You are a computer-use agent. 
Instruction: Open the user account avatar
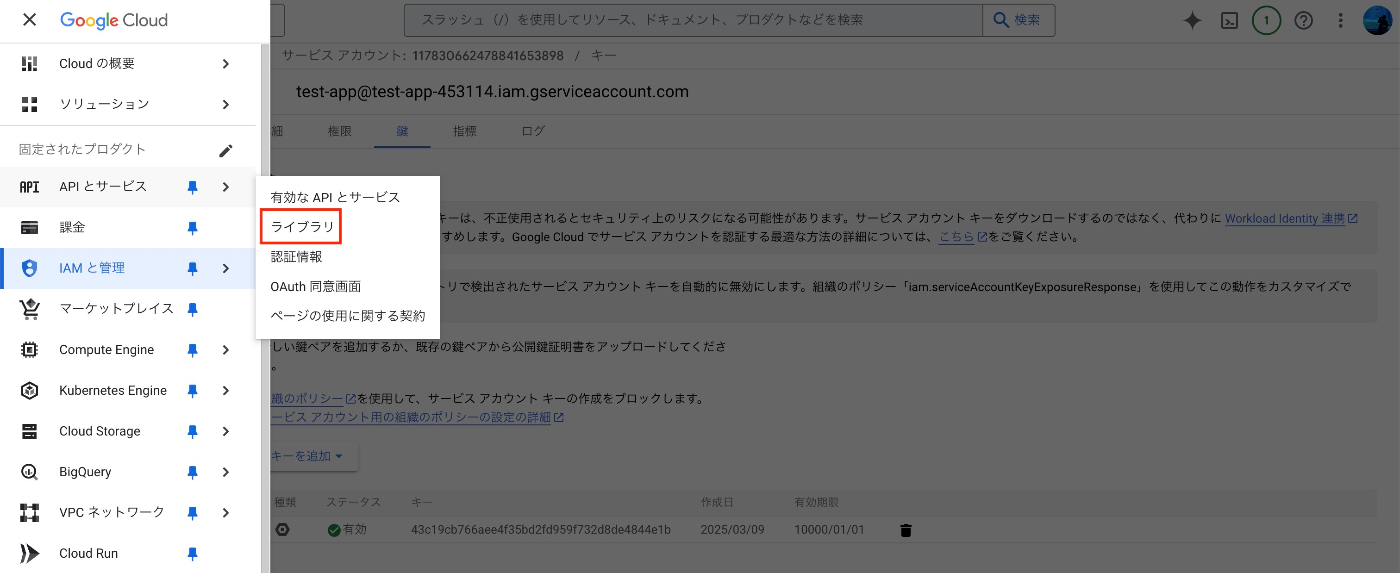[1377, 20]
